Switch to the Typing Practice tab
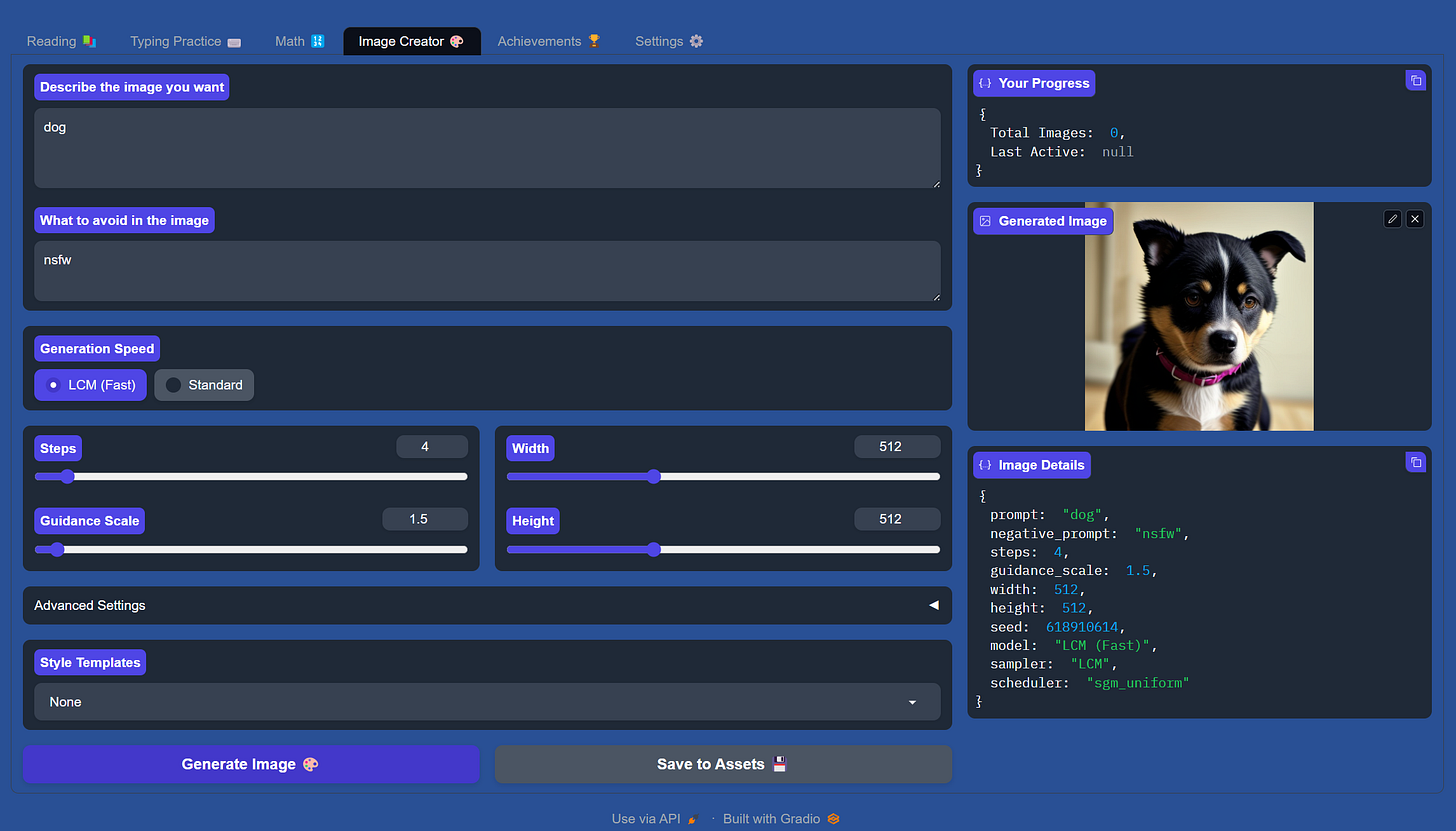 [x=185, y=41]
